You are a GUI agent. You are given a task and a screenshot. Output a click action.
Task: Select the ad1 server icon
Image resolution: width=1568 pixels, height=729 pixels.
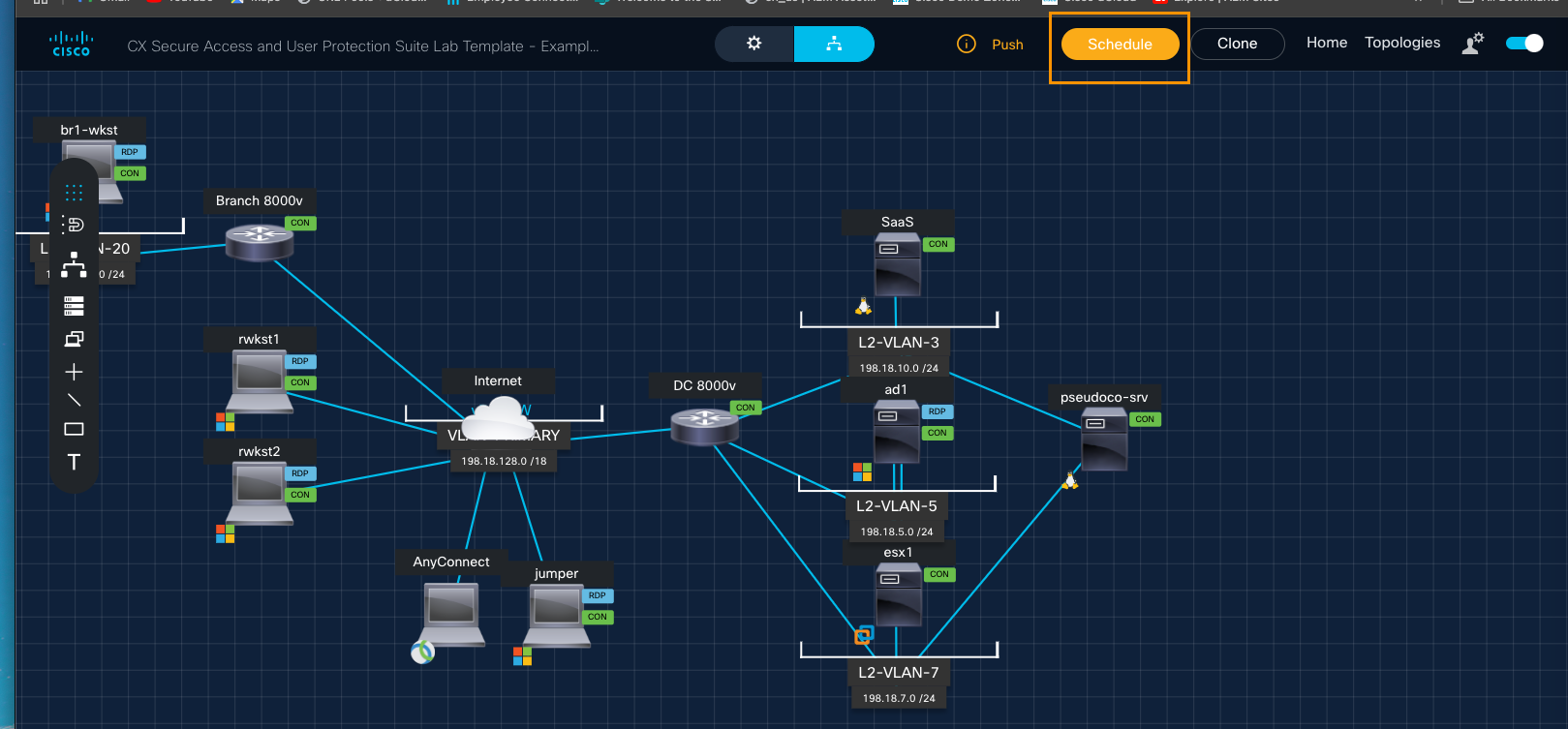click(897, 434)
